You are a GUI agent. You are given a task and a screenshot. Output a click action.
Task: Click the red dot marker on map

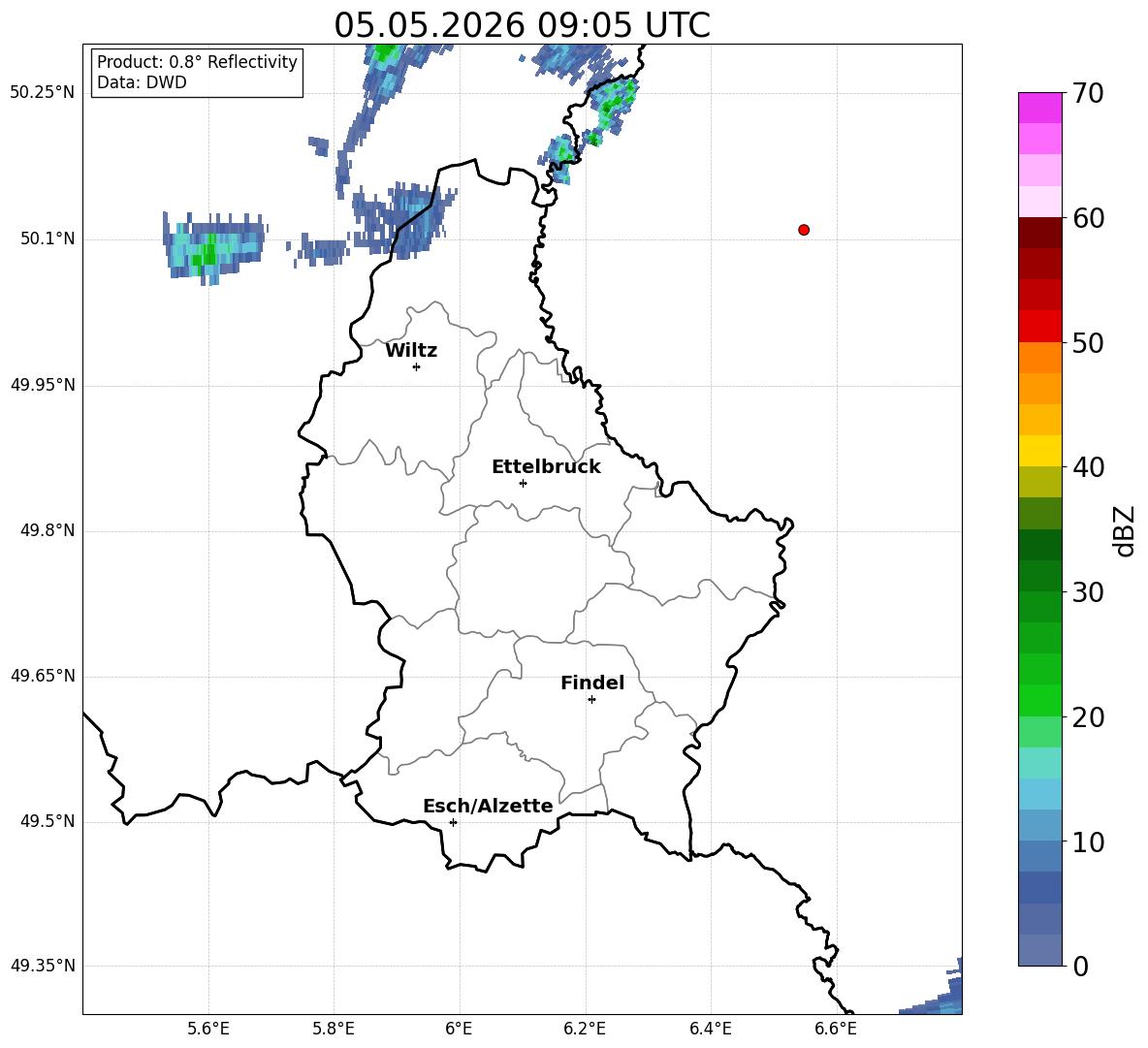(804, 230)
